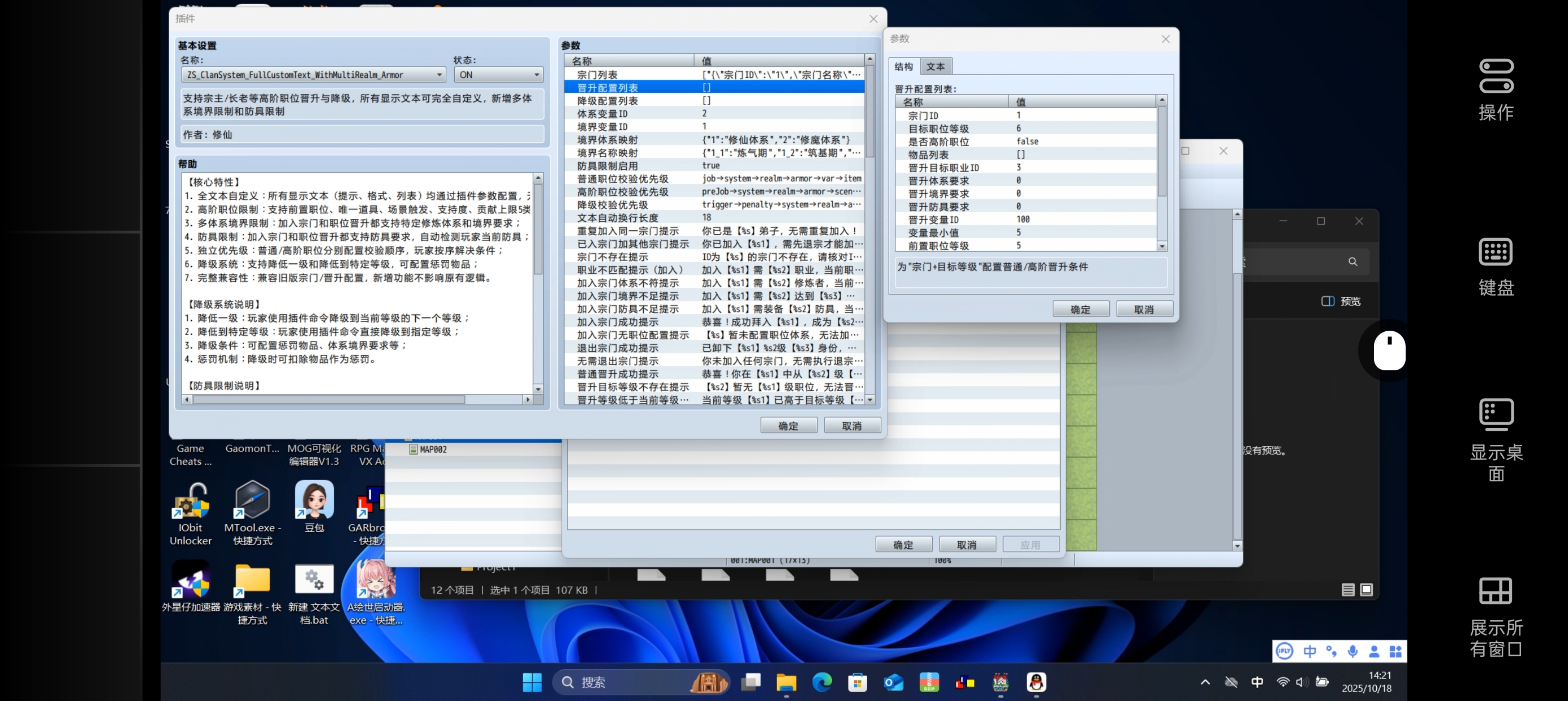Launch Microsoft Edge from taskbar
The height and width of the screenshot is (701, 1568).
click(822, 682)
